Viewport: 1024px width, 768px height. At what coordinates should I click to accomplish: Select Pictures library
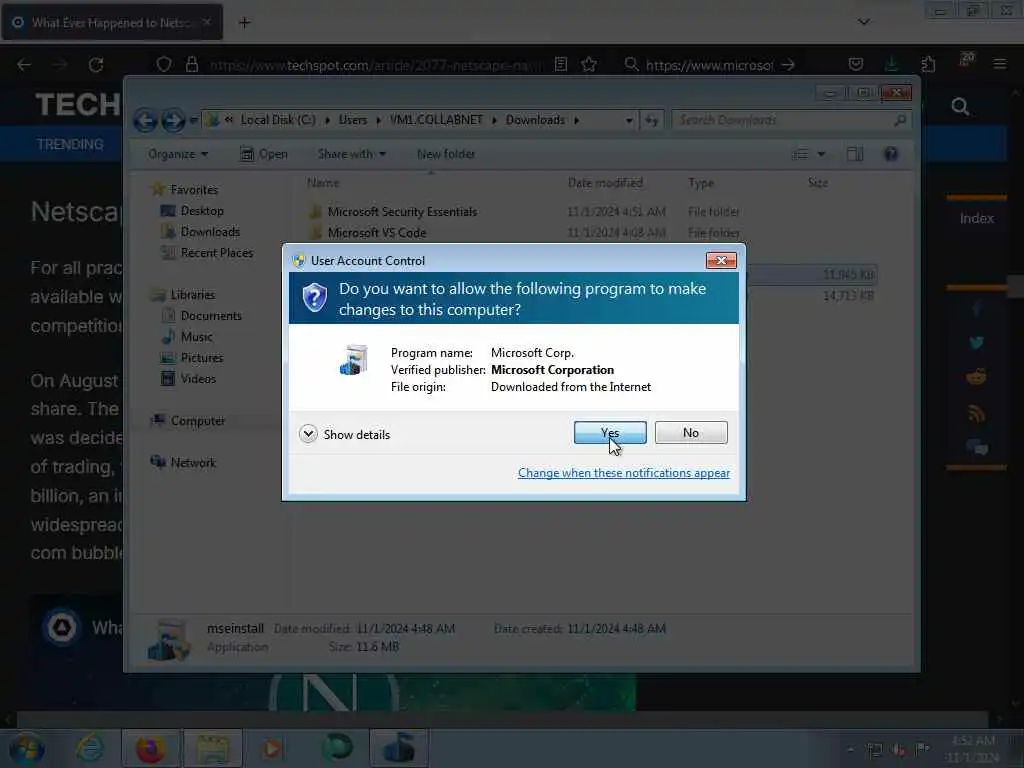[x=202, y=358]
